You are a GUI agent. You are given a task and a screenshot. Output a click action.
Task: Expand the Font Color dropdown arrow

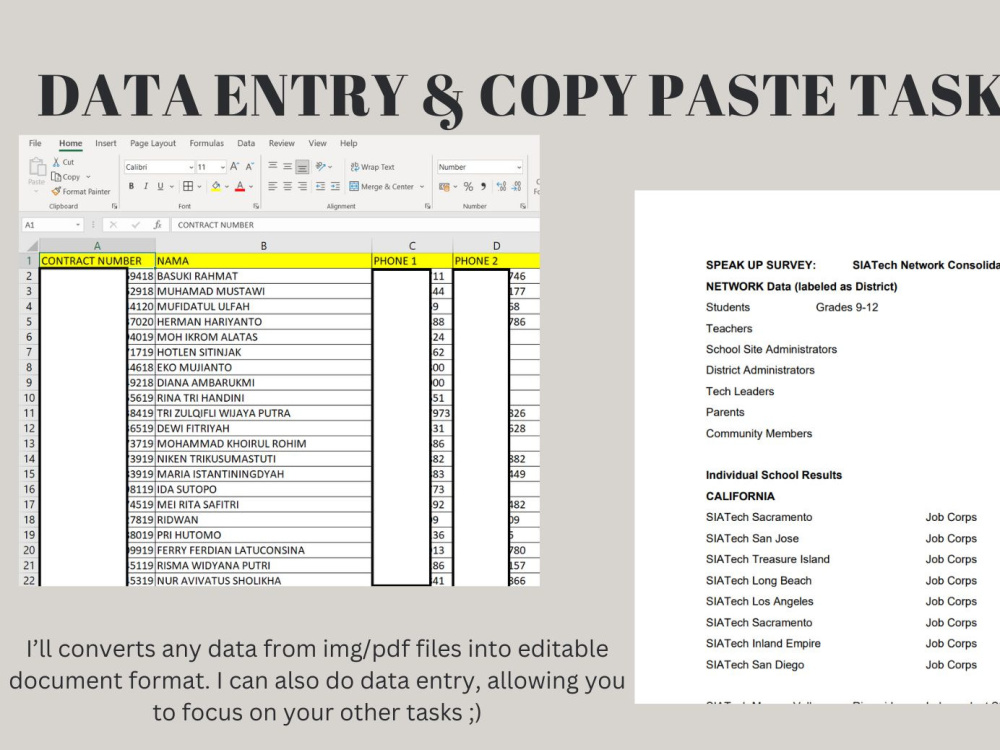(251, 187)
